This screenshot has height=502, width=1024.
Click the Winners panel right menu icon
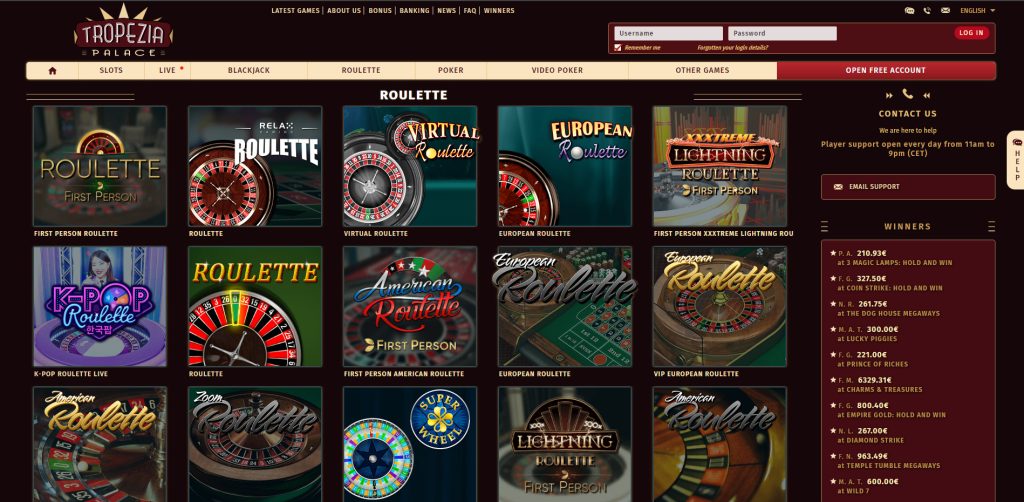[991, 227]
